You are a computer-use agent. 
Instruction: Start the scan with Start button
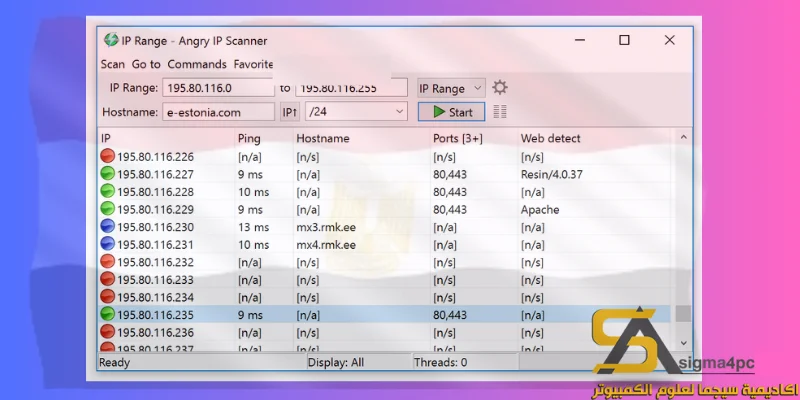click(x=452, y=112)
